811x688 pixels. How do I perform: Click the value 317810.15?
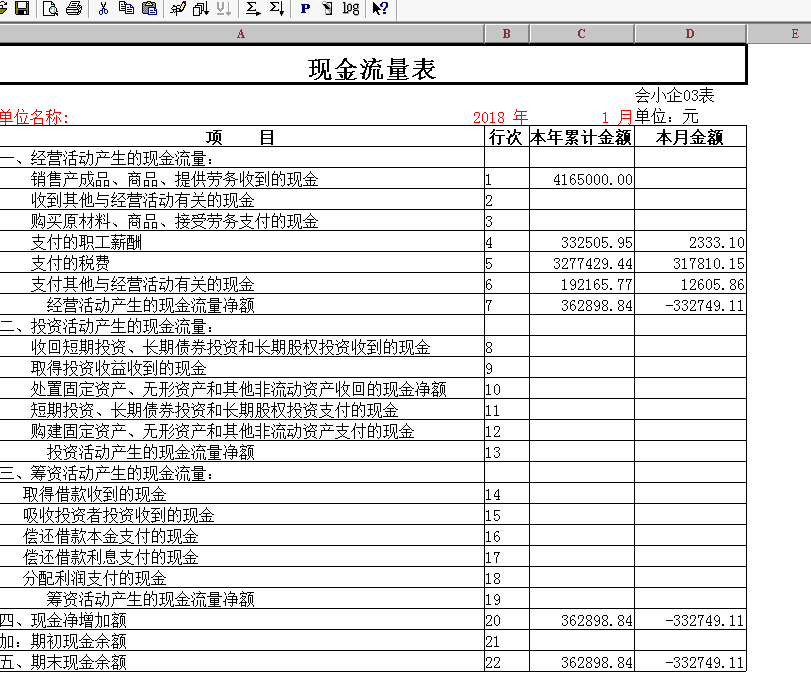tap(709, 264)
